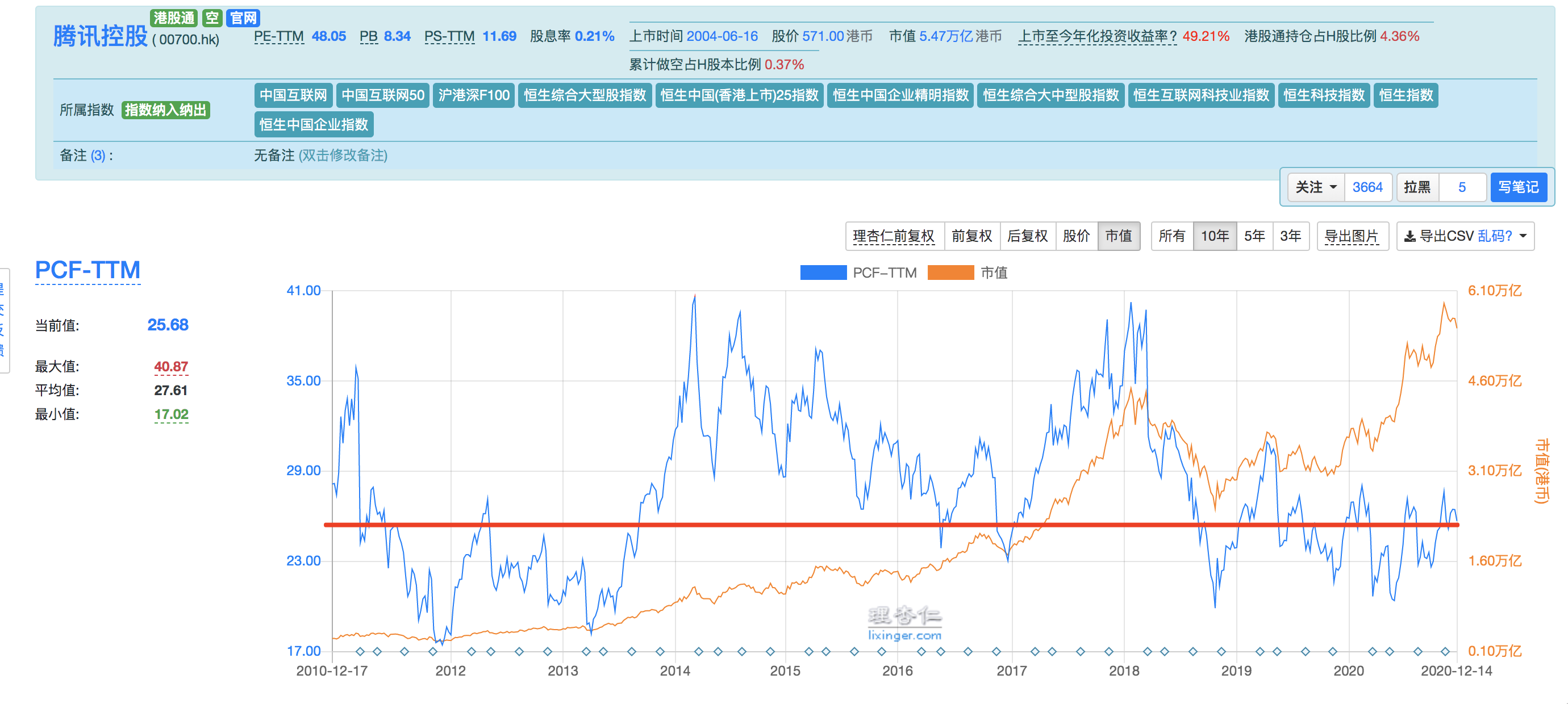
Task: Click the 拉黑 block button
Action: pyautogui.click(x=1417, y=187)
